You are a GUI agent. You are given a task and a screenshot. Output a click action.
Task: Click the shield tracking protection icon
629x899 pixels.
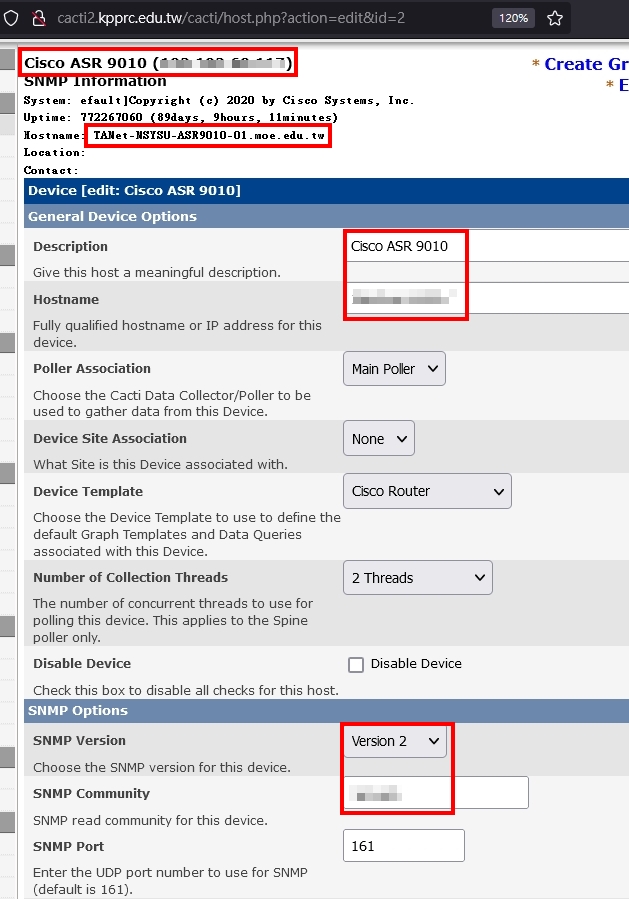click(x=10, y=18)
